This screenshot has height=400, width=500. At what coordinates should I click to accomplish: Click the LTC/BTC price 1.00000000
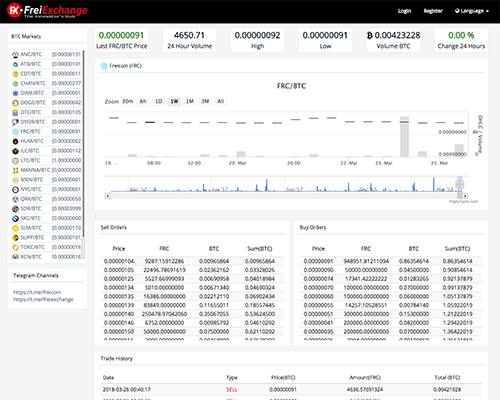point(66,161)
